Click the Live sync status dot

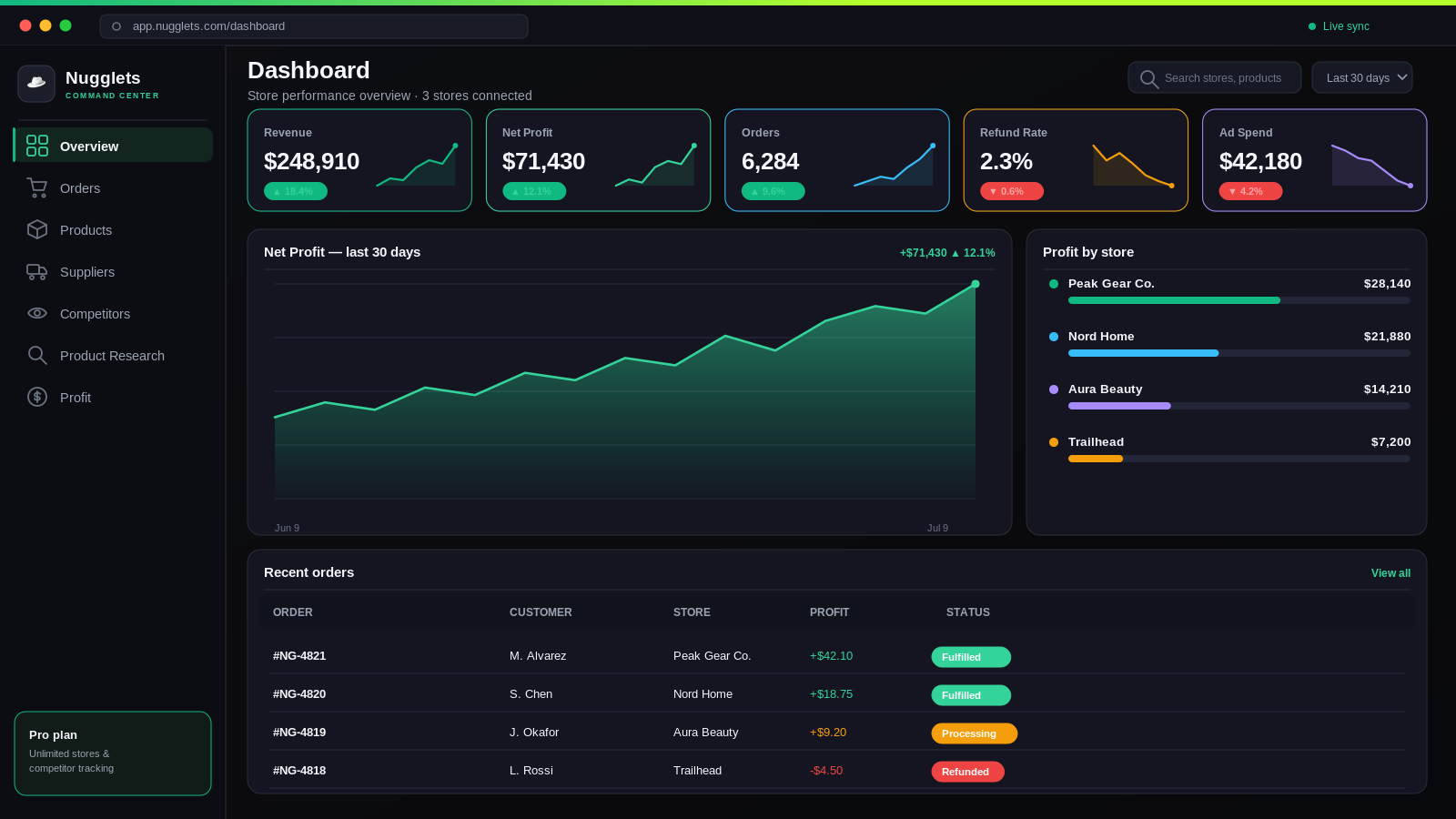1312,26
